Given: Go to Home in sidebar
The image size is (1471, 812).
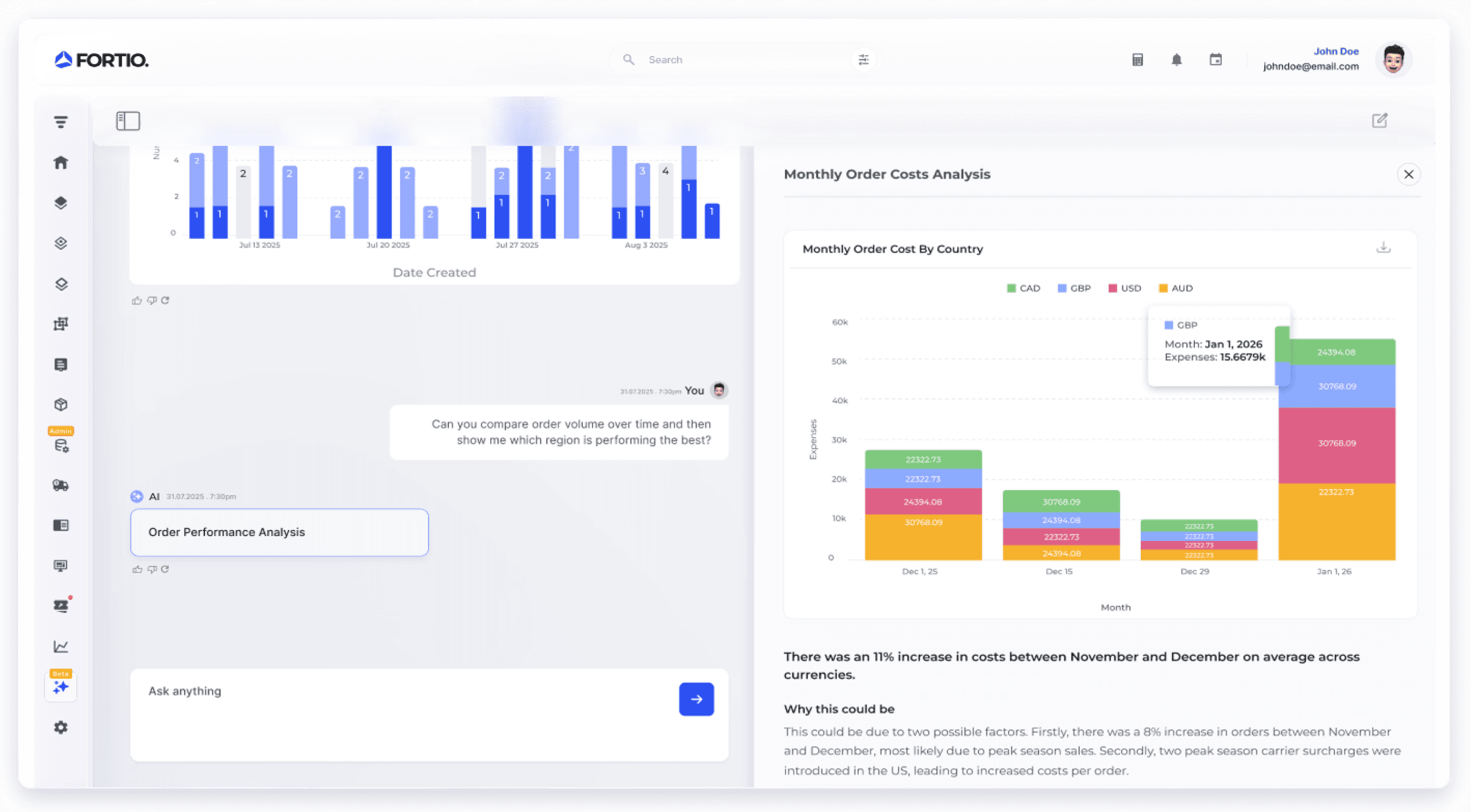Looking at the screenshot, I should coord(61,163).
